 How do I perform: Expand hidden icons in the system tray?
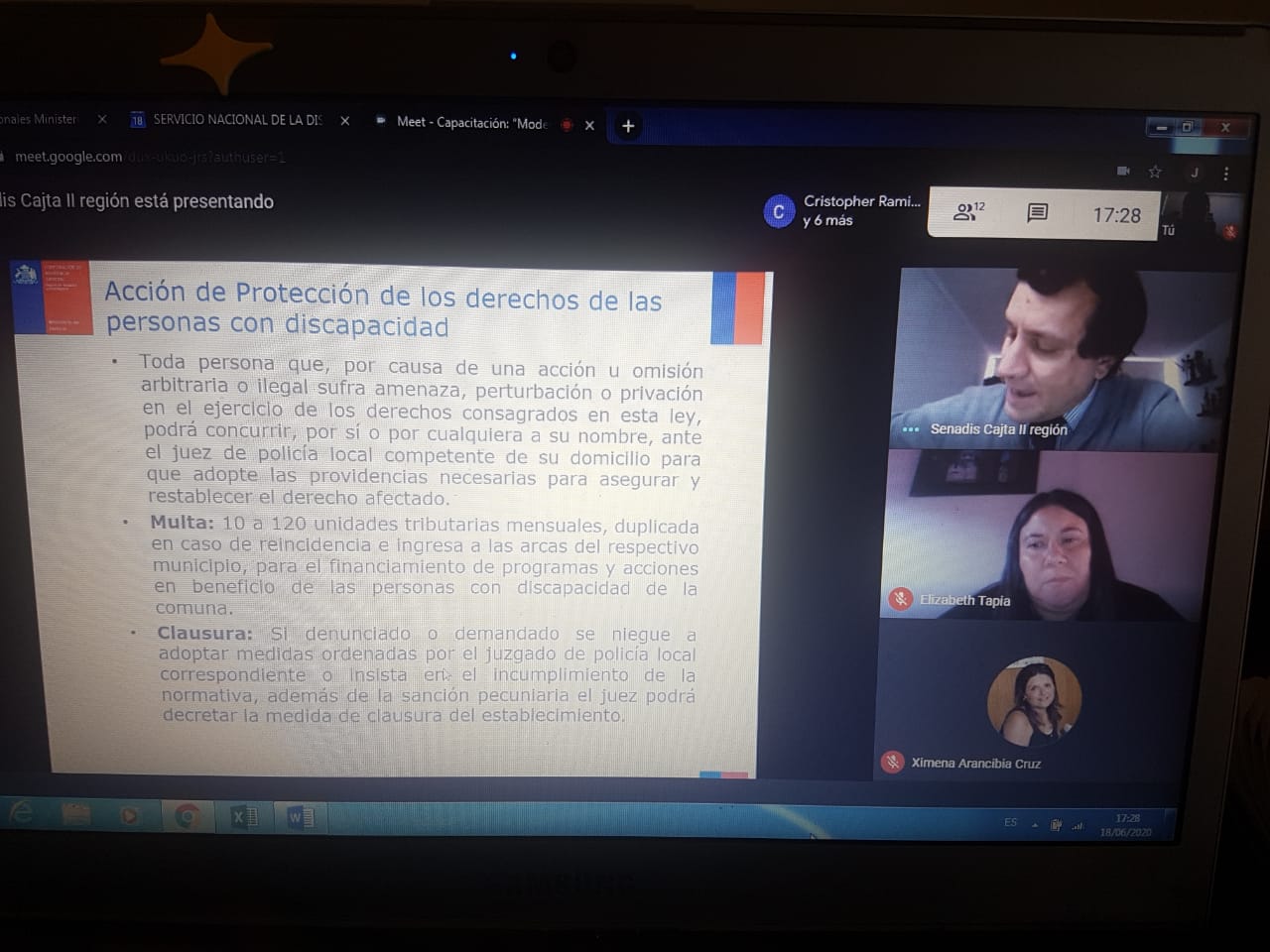1035,824
